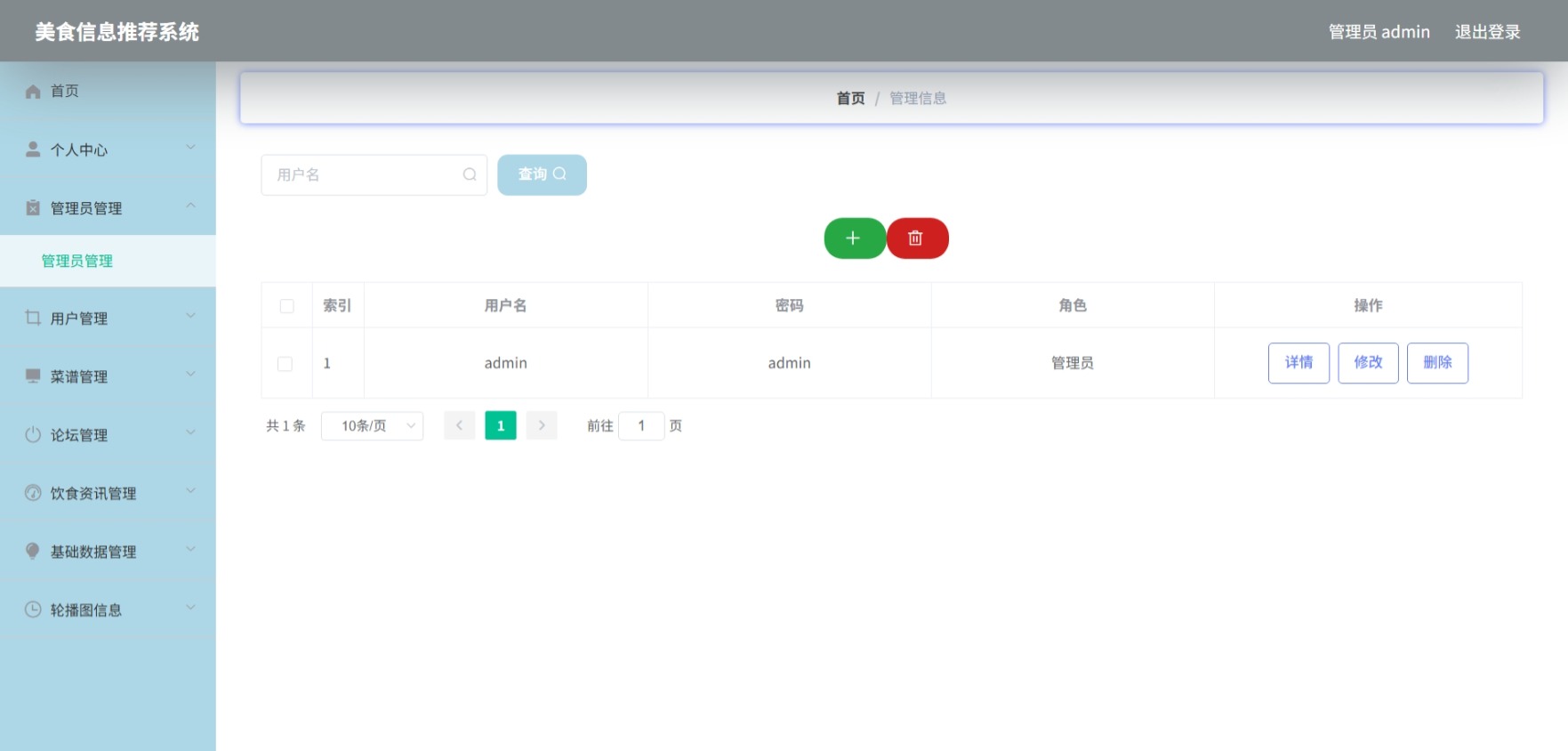Click the 操作 column header
The height and width of the screenshot is (751, 1568).
pyautogui.click(x=1368, y=305)
